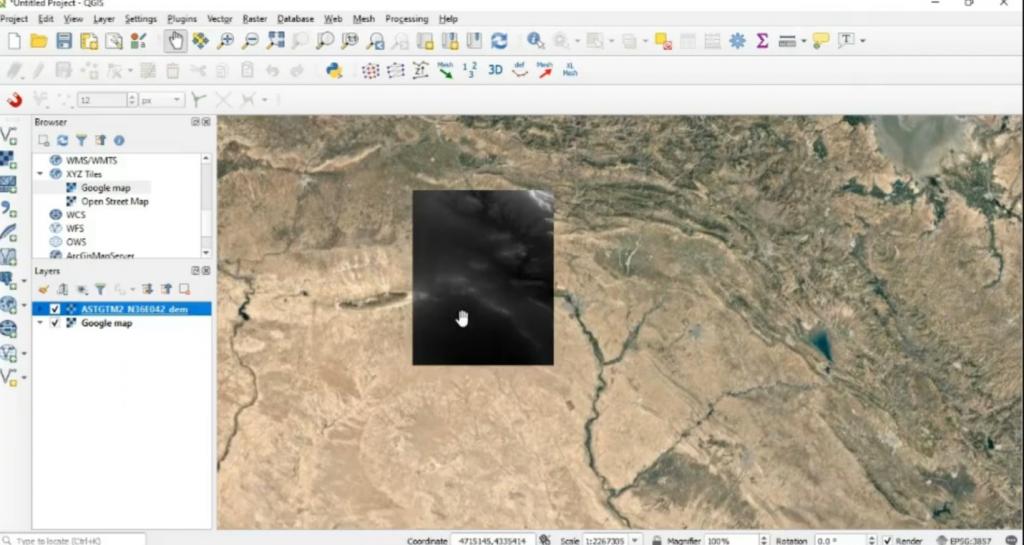Click the Save Project floppy icon
This screenshot has height=545, width=1024.
point(64,41)
